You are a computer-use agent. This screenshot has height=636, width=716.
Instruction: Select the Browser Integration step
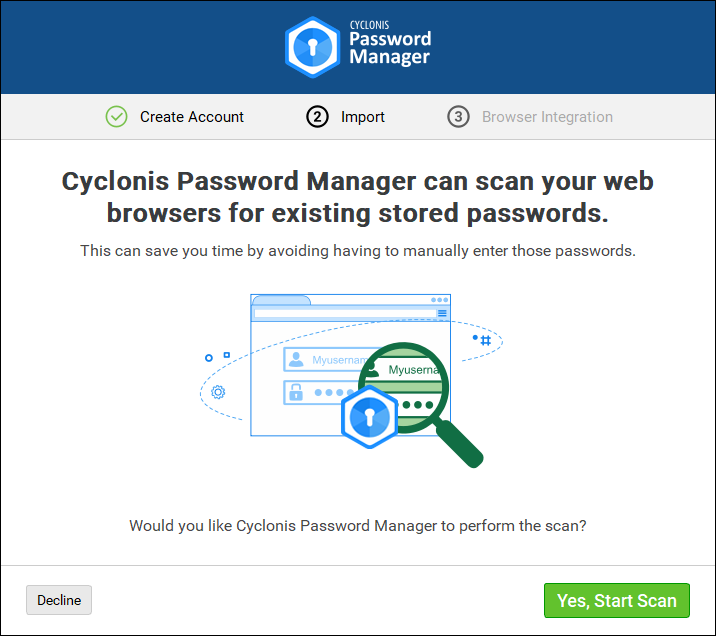point(547,117)
